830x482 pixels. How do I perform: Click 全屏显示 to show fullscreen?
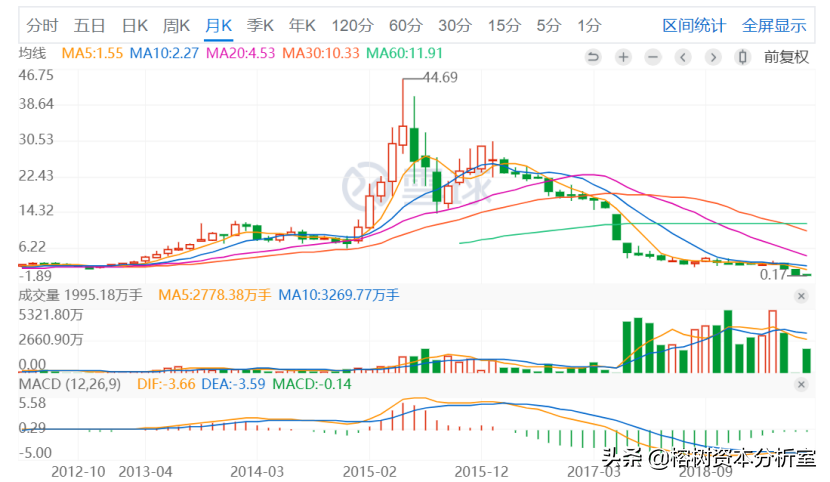pyautogui.click(x=774, y=25)
